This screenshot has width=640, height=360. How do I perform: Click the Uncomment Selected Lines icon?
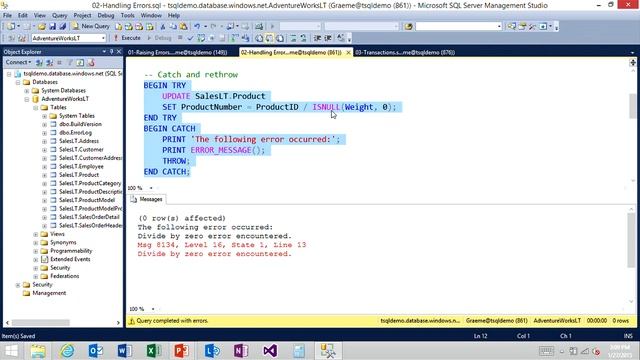point(303,38)
